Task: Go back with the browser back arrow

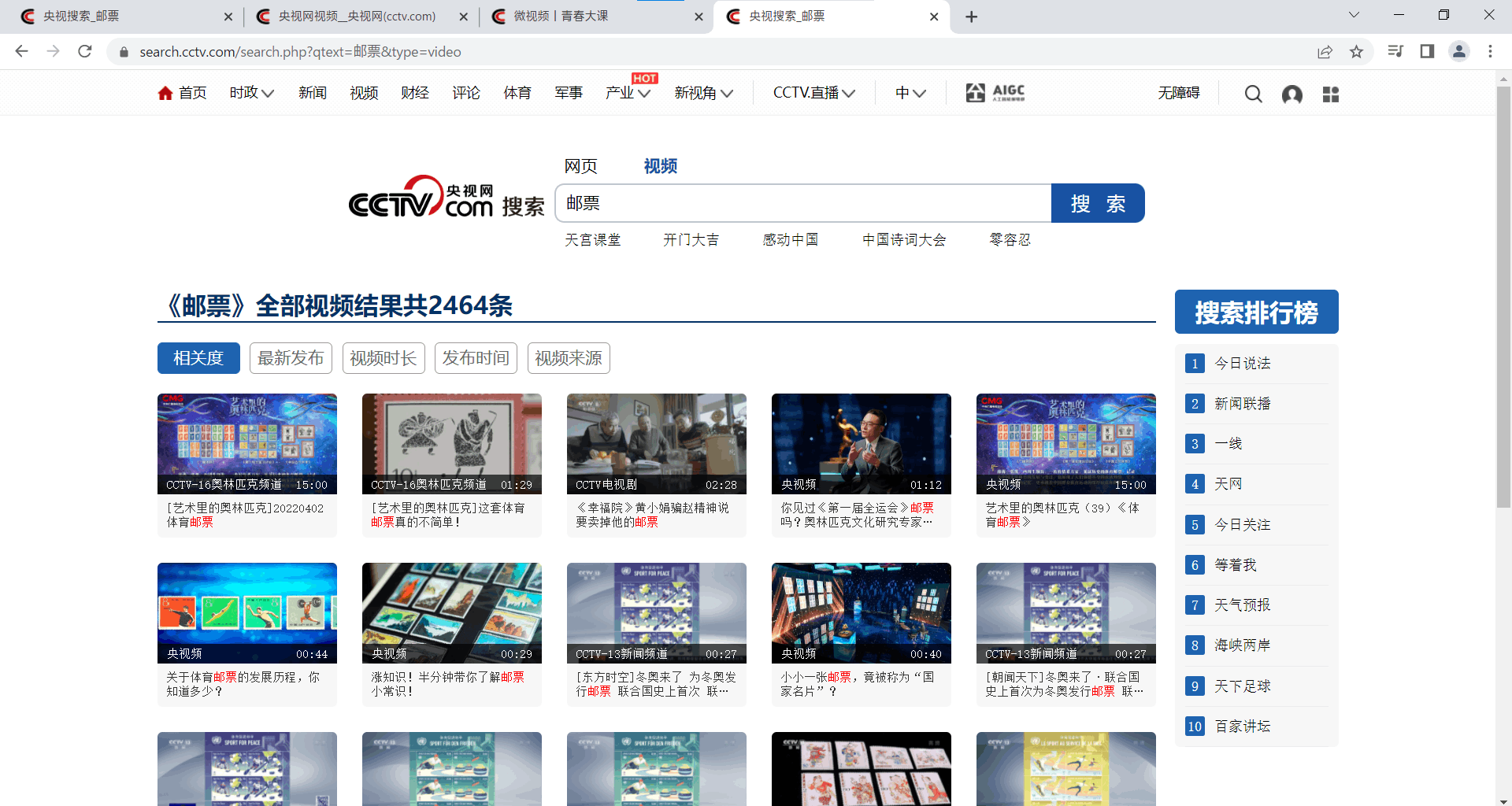Action: pos(21,51)
